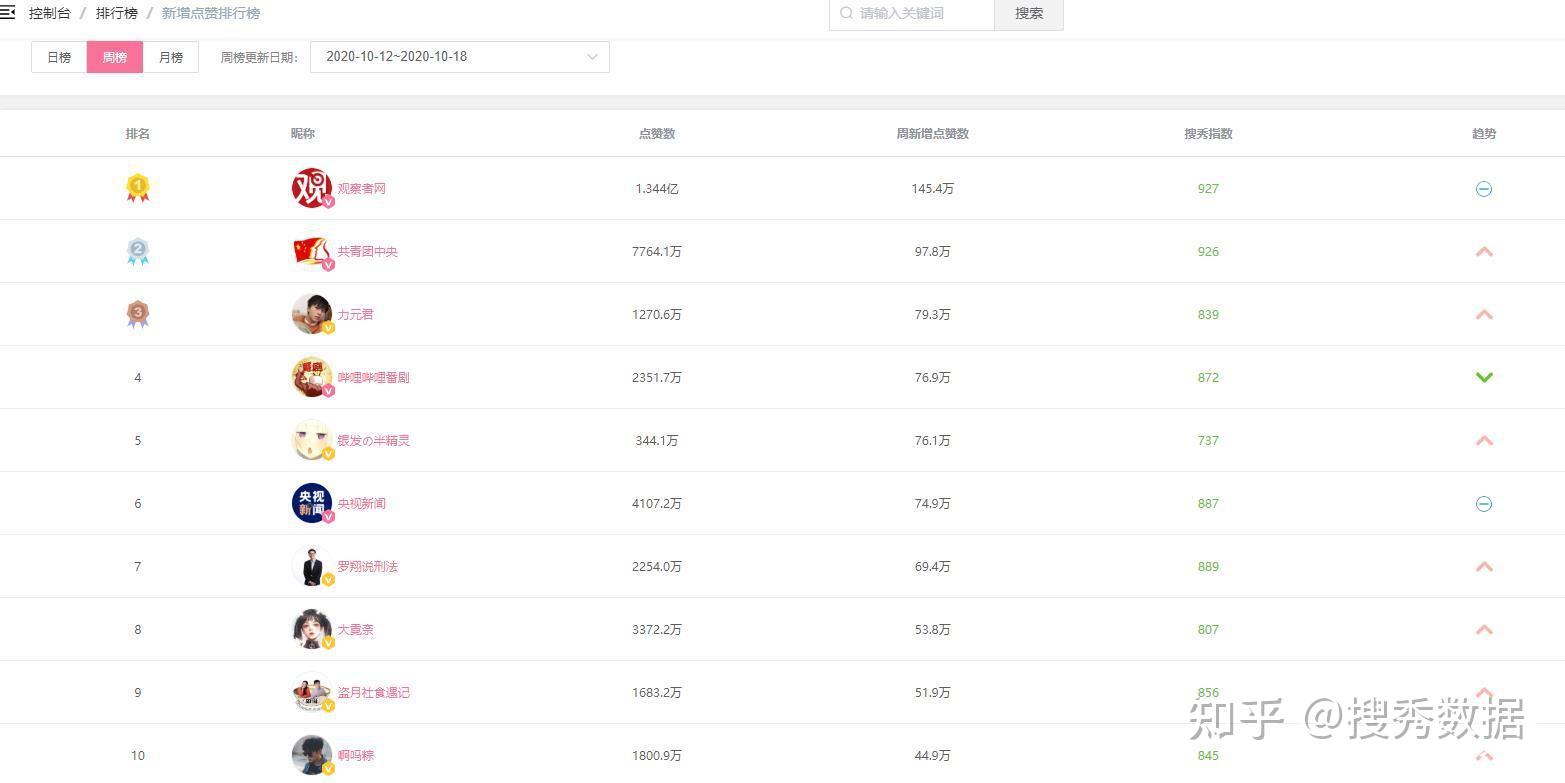1565x783 pixels.
Task: Select the 周榜 weekly ranking
Action: [x=115, y=57]
